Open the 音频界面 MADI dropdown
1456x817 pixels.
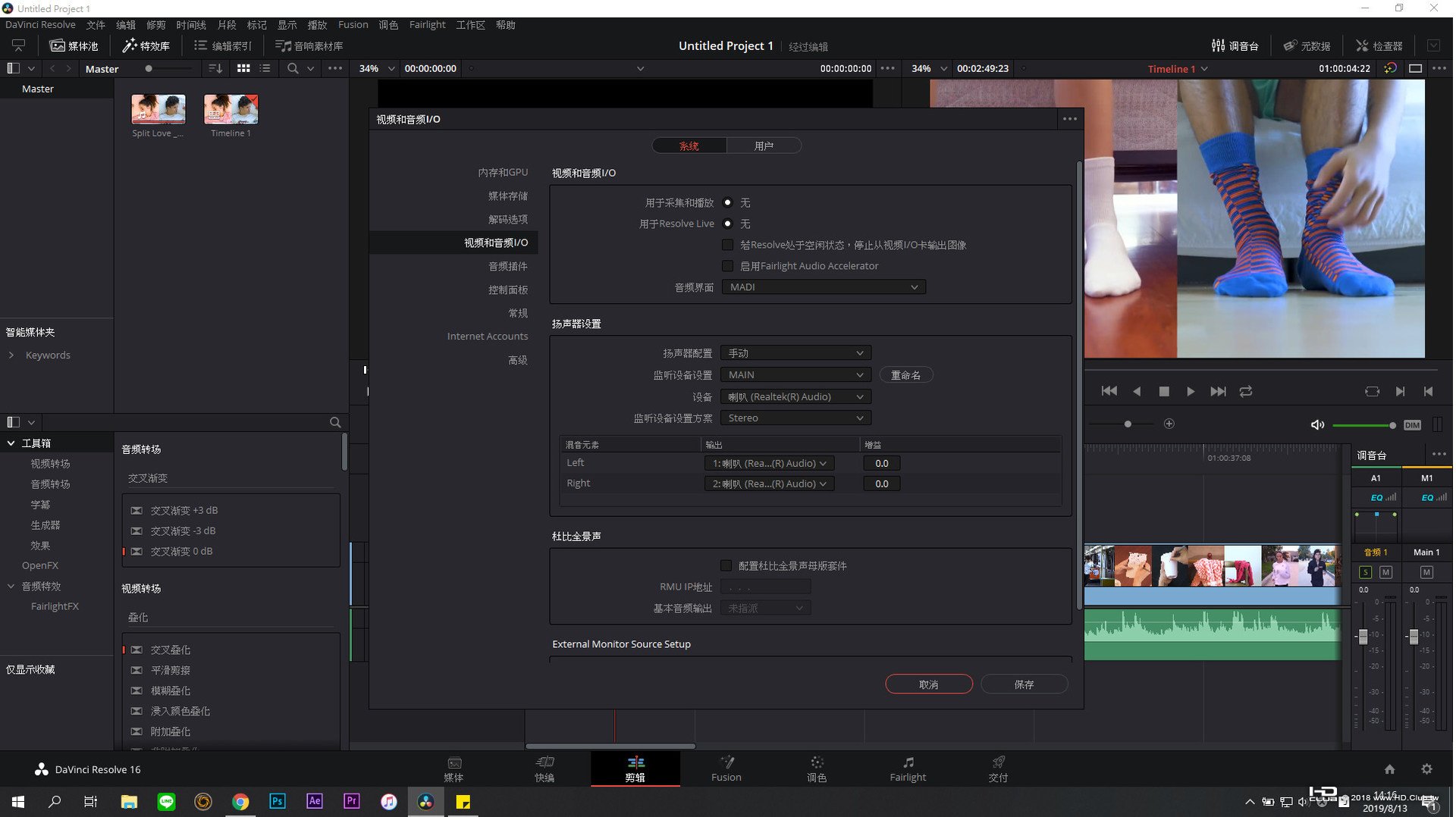(824, 287)
